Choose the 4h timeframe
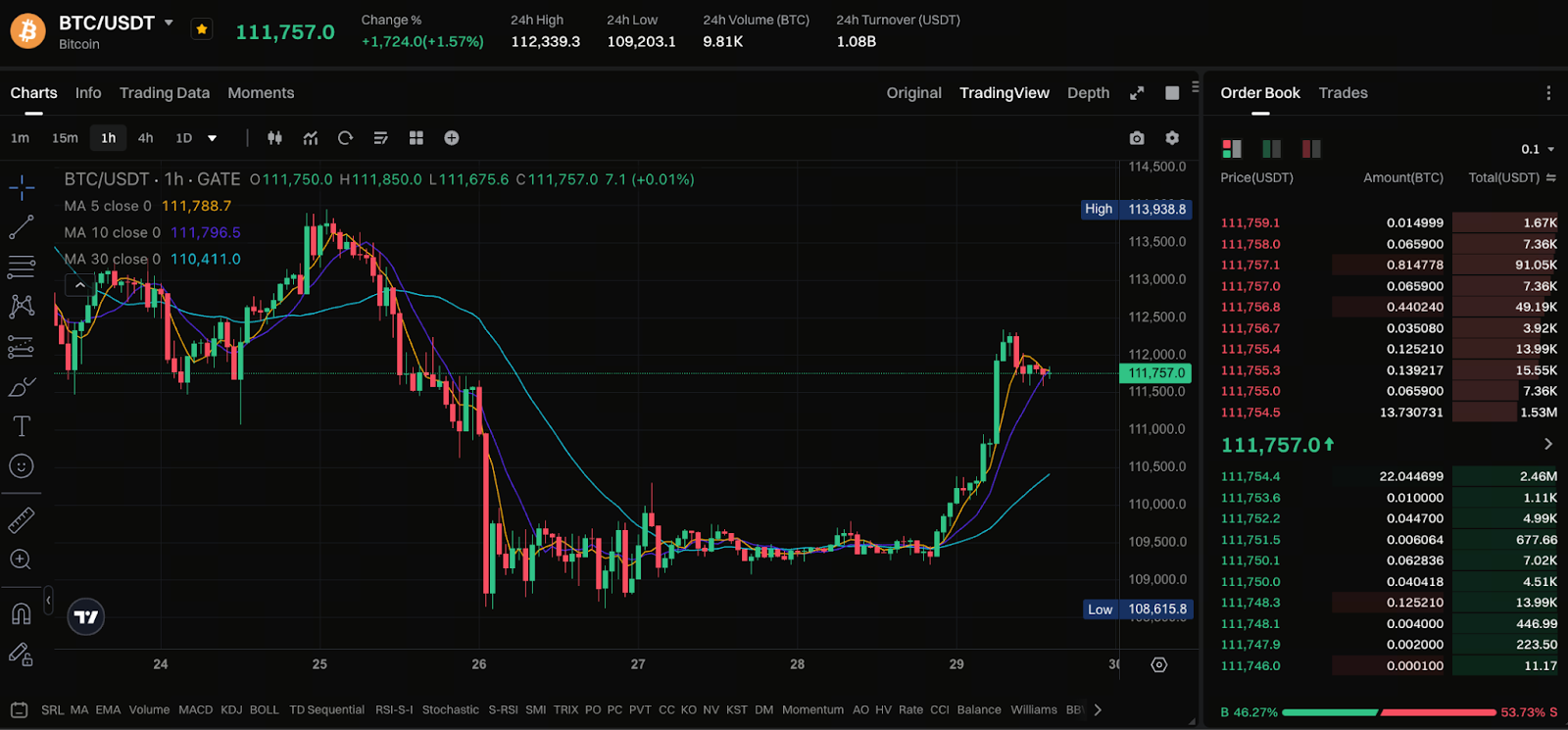This screenshot has height=730, width=1568. click(145, 138)
